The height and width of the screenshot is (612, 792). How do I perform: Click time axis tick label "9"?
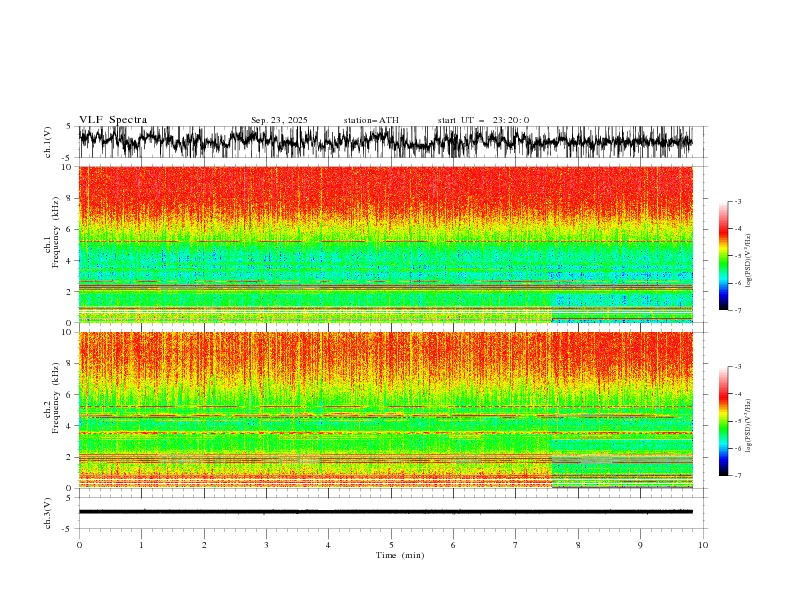point(640,545)
